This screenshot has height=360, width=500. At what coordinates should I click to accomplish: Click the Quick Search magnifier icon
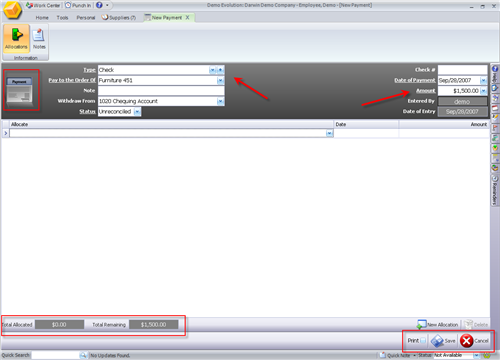click(83, 355)
